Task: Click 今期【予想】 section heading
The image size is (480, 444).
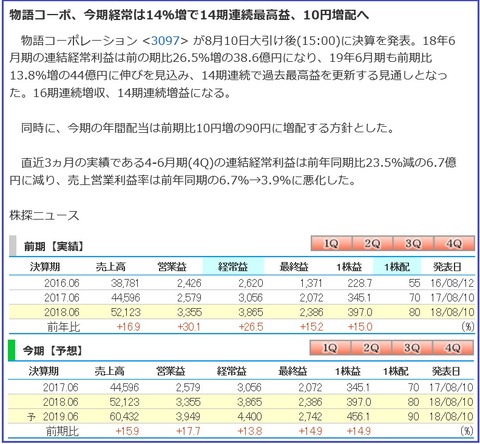Action: click(x=52, y=351)
